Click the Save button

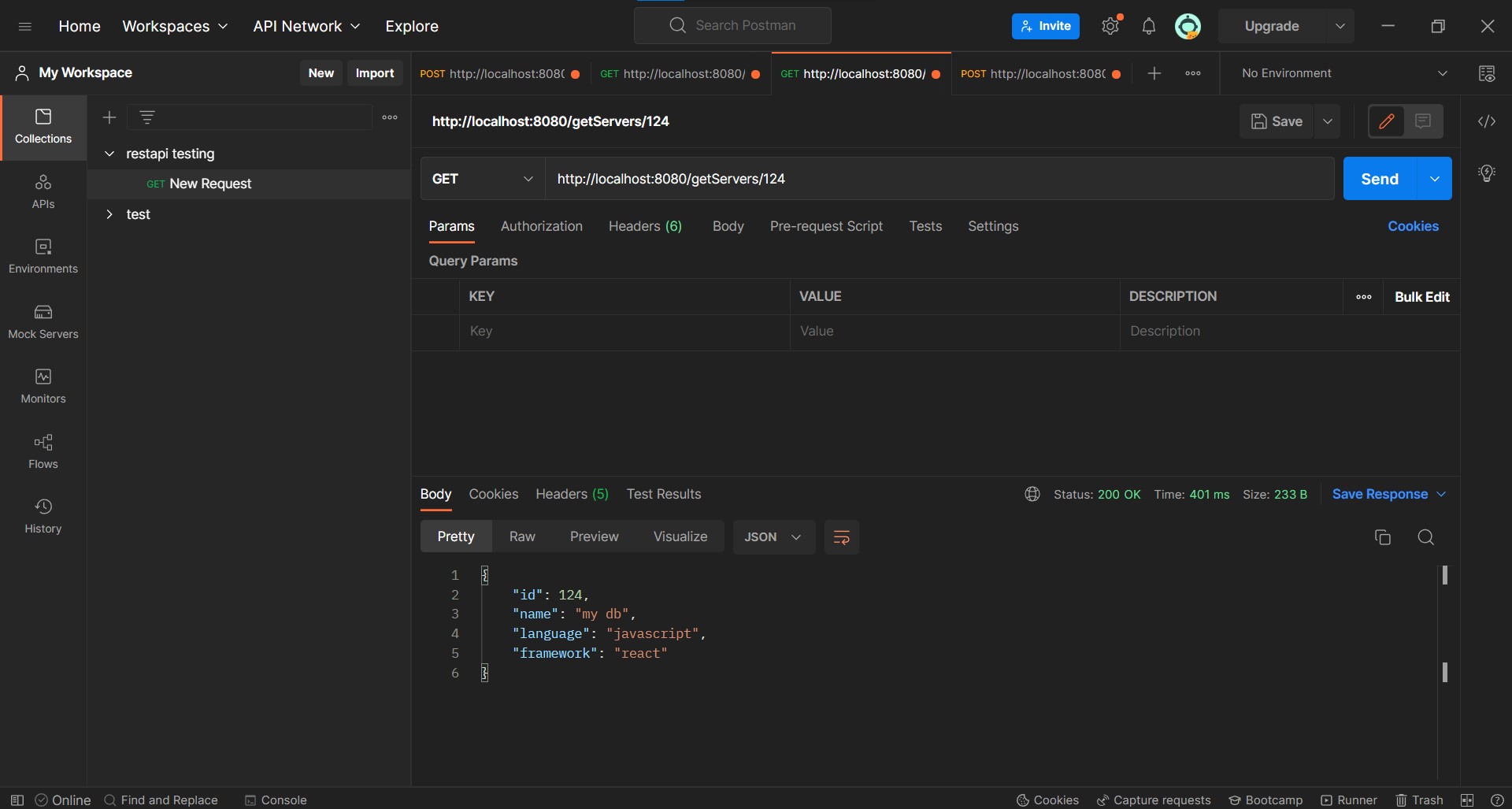tap(1277, 121)
